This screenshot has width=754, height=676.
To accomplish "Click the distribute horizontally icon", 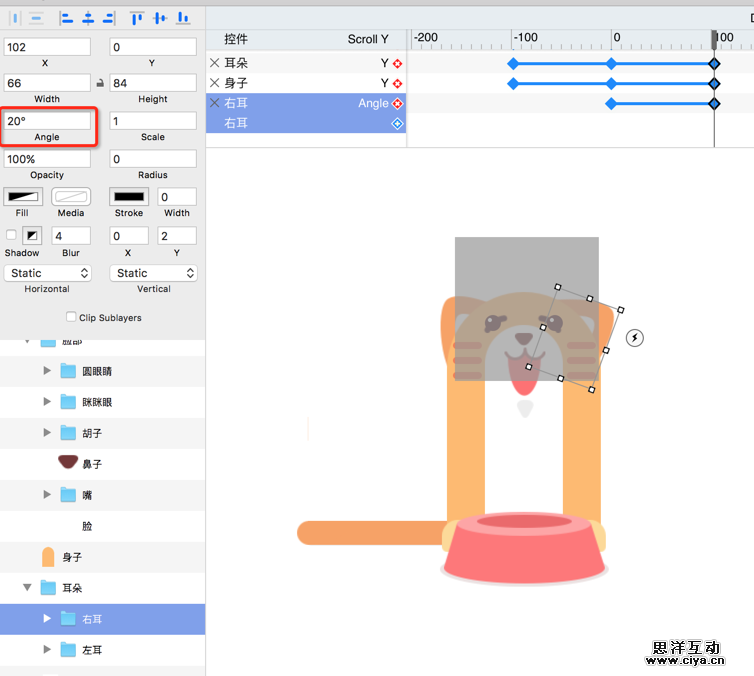I will [x=15, y=19].
